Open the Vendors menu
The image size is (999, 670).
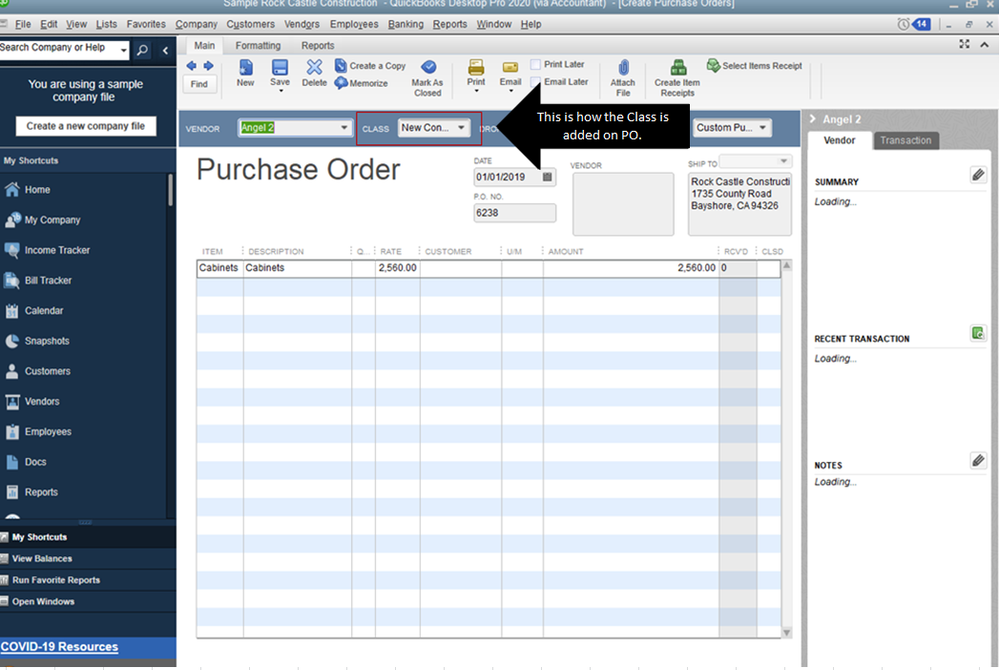[302, 24]
